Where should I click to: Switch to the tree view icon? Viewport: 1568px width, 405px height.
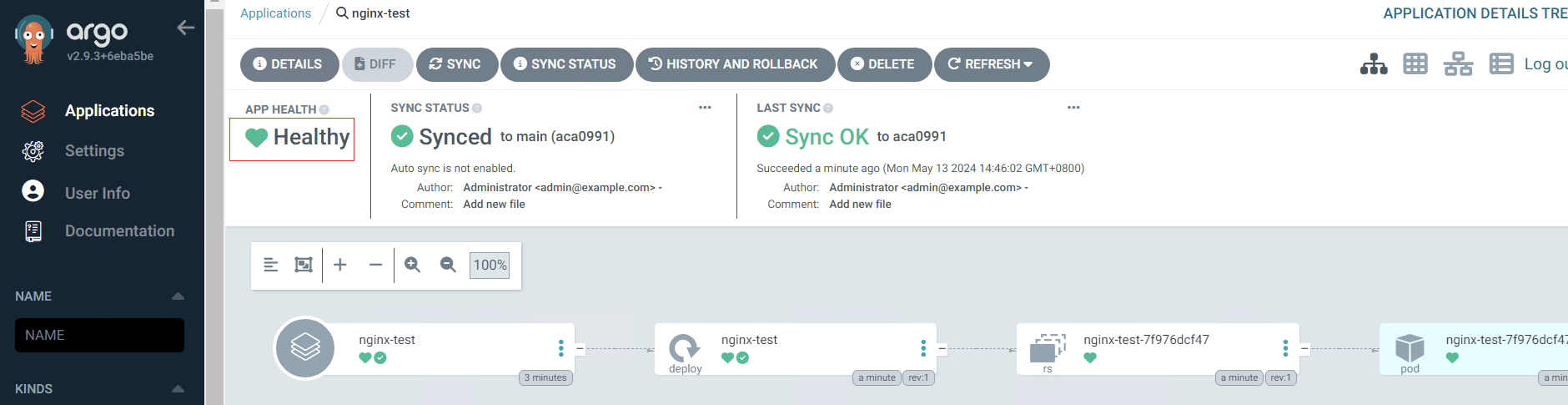(x=1374, y=64)
